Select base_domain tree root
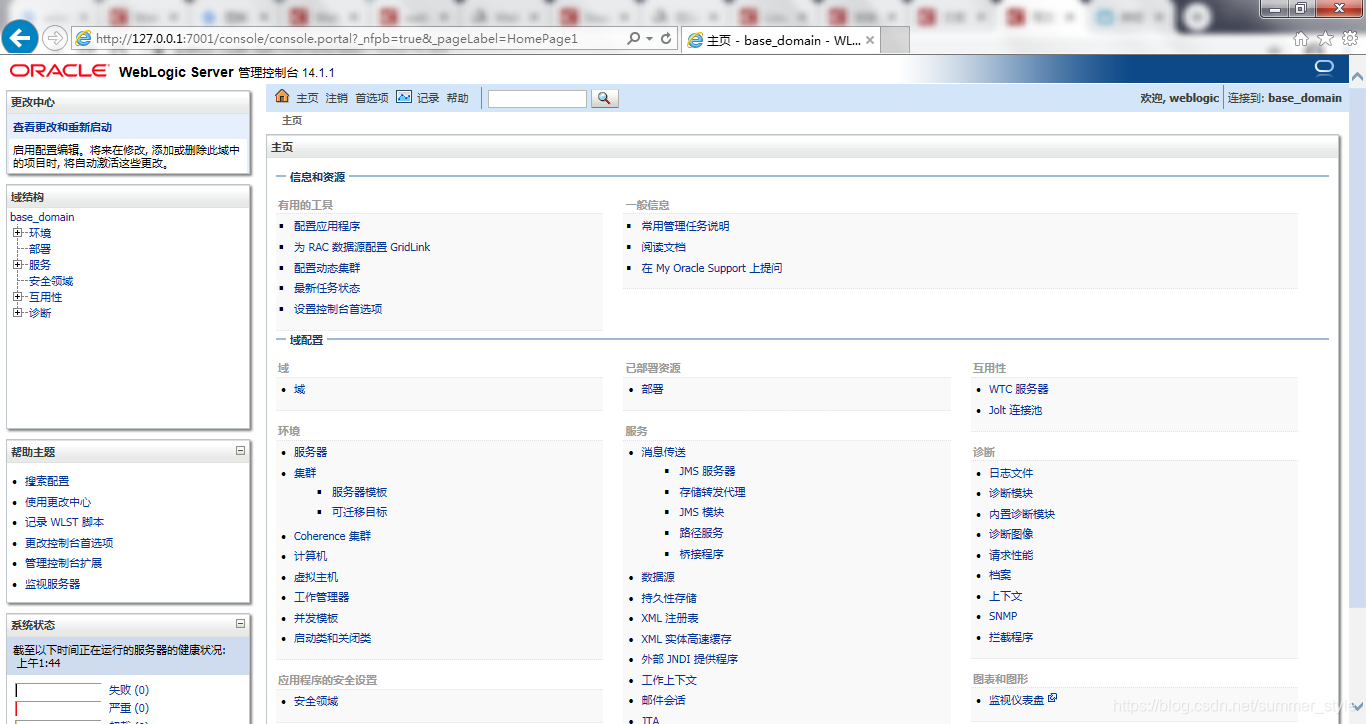Image resolution: width=1366 pixels, height=724 pixels. (42, 217)
